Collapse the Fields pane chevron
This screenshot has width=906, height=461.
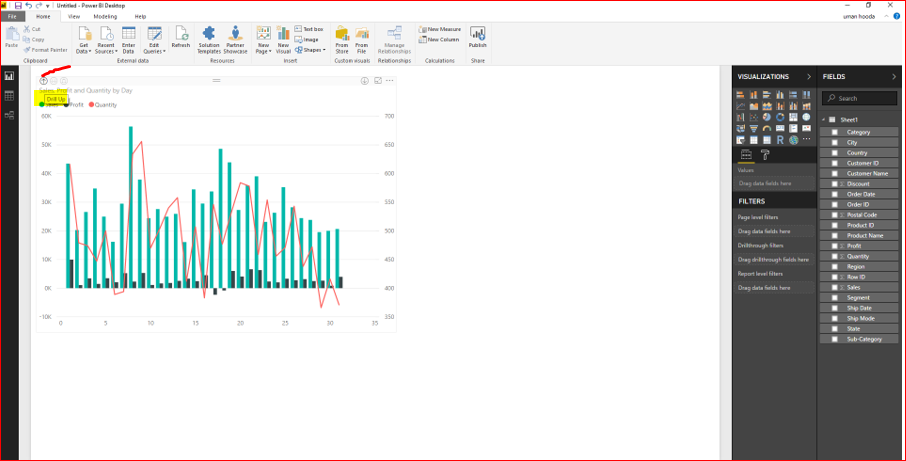point(894,76)
